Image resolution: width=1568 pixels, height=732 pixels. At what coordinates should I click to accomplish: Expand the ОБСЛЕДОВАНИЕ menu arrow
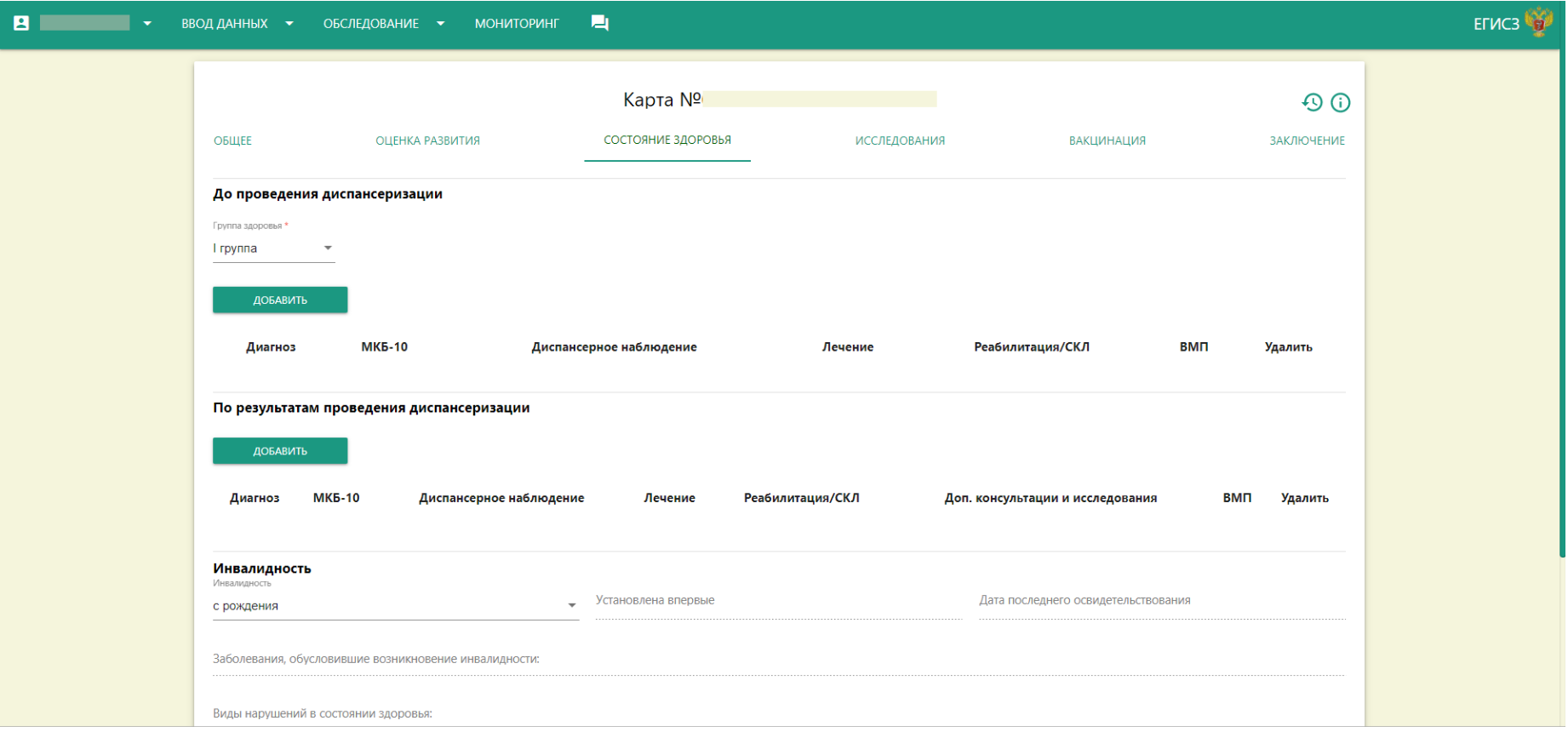(441, 24)
